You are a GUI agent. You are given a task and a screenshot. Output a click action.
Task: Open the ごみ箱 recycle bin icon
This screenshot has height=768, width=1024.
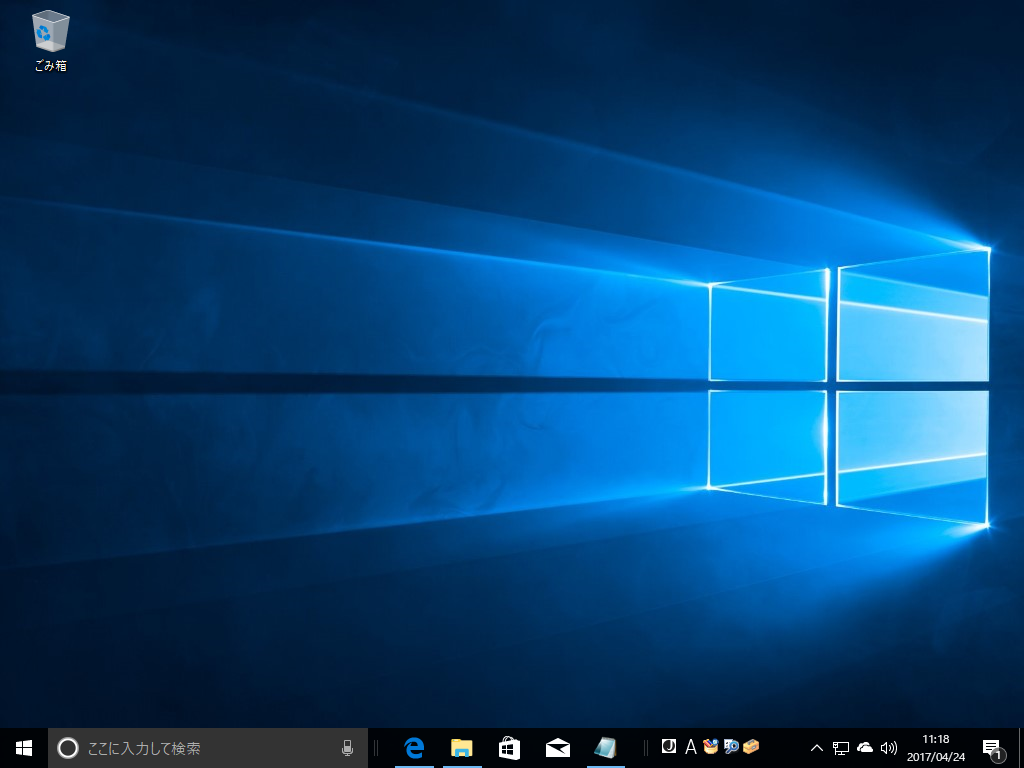tap(50, 40)
